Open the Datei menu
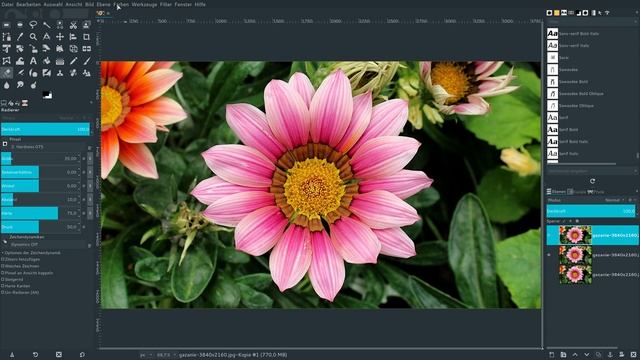Image resolution: width=640 pixels, height=360 pixels. pos(7,4)
